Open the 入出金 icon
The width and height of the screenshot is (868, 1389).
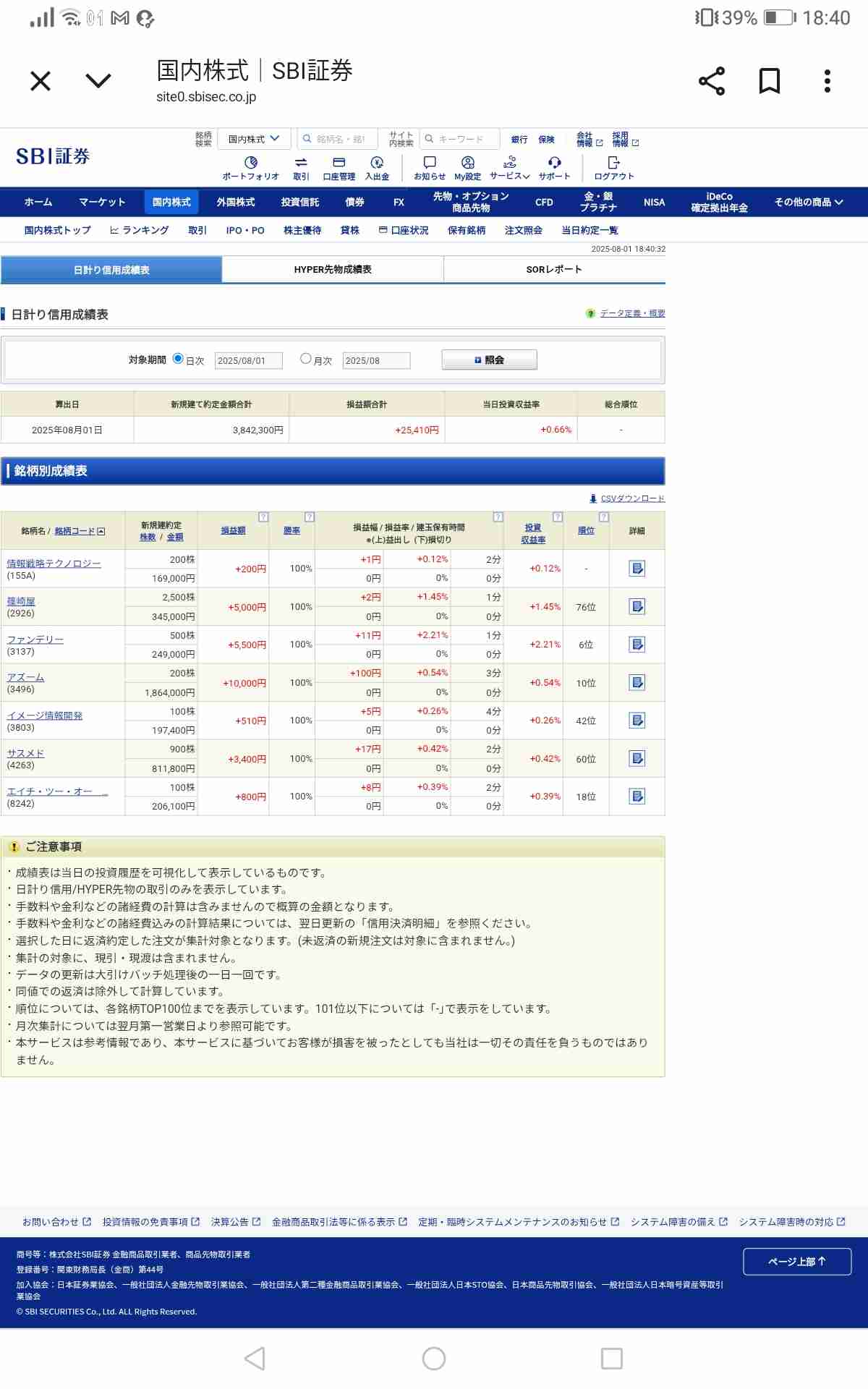coord(377,169)
